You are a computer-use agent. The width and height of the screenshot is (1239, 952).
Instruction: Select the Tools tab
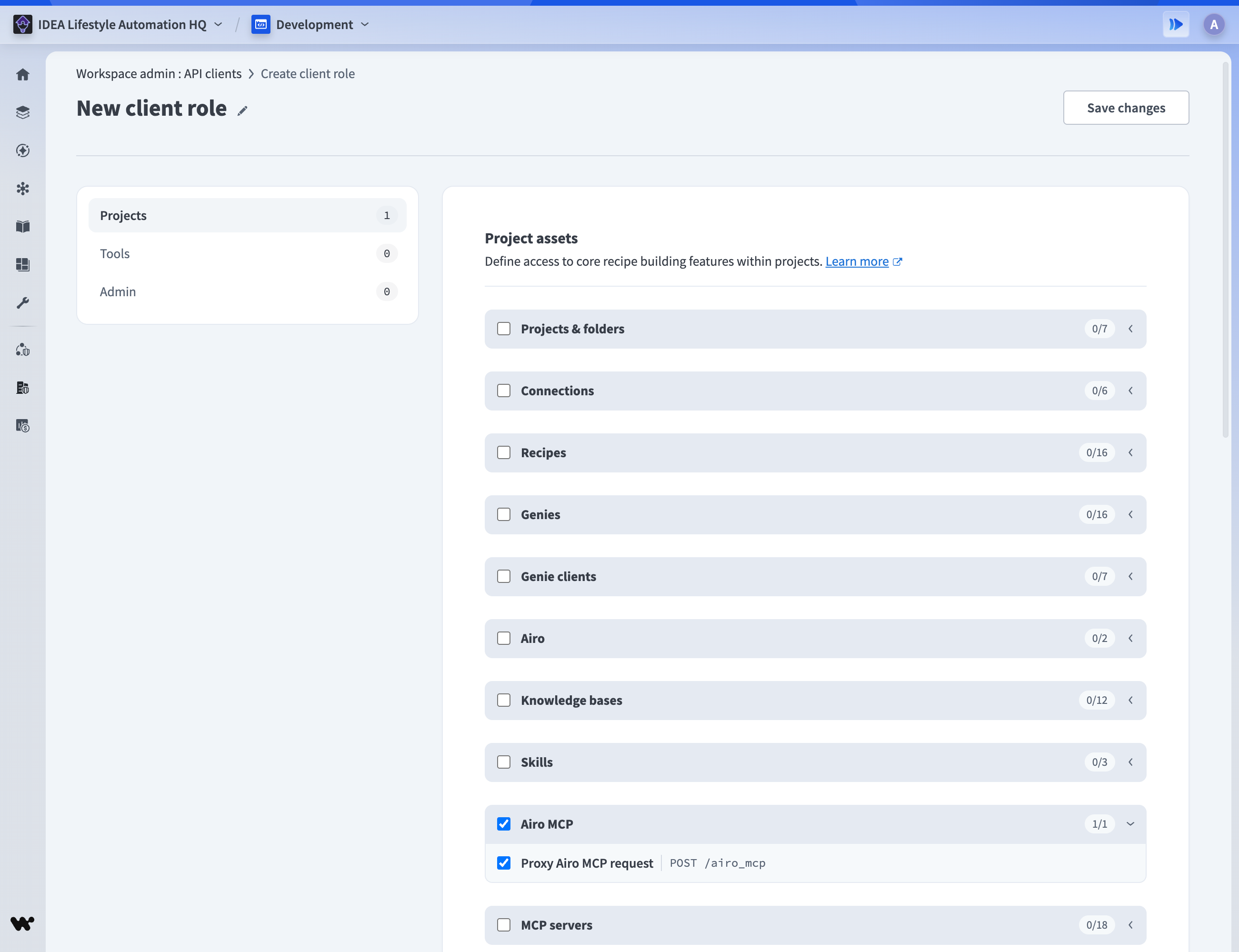pos(248,253)
